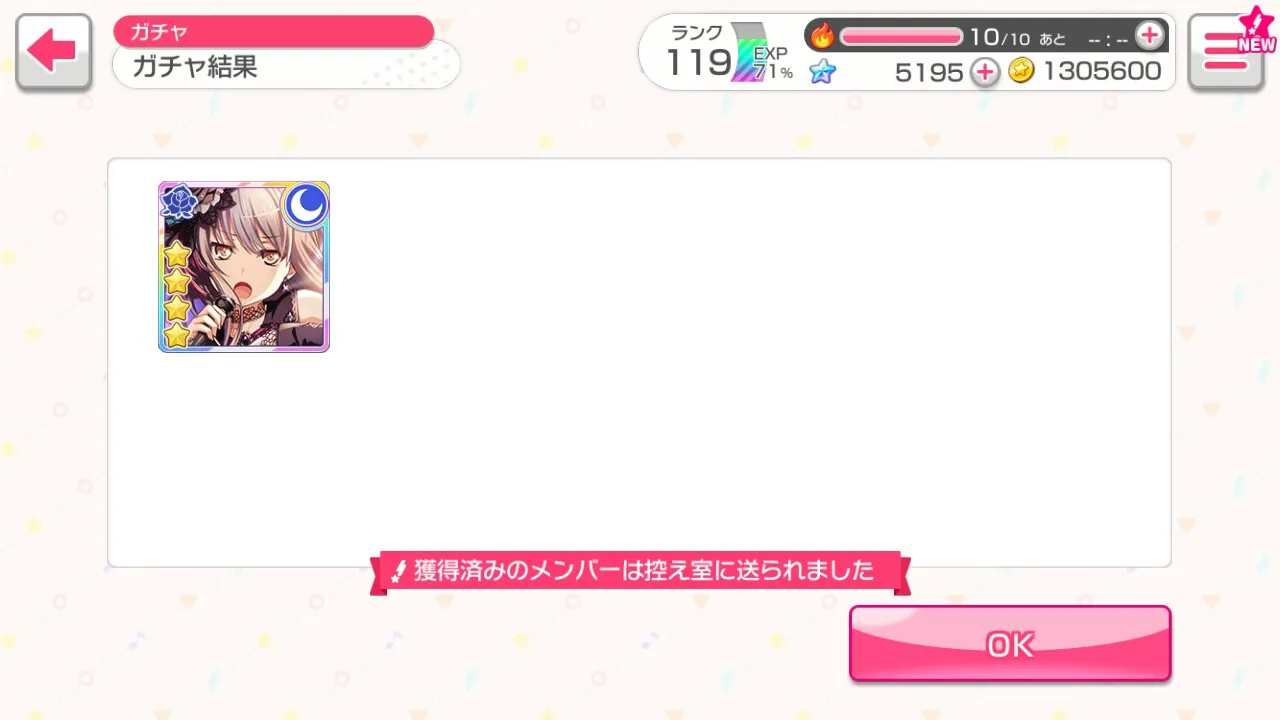Click the blue star currency icon

click(822, 72)
